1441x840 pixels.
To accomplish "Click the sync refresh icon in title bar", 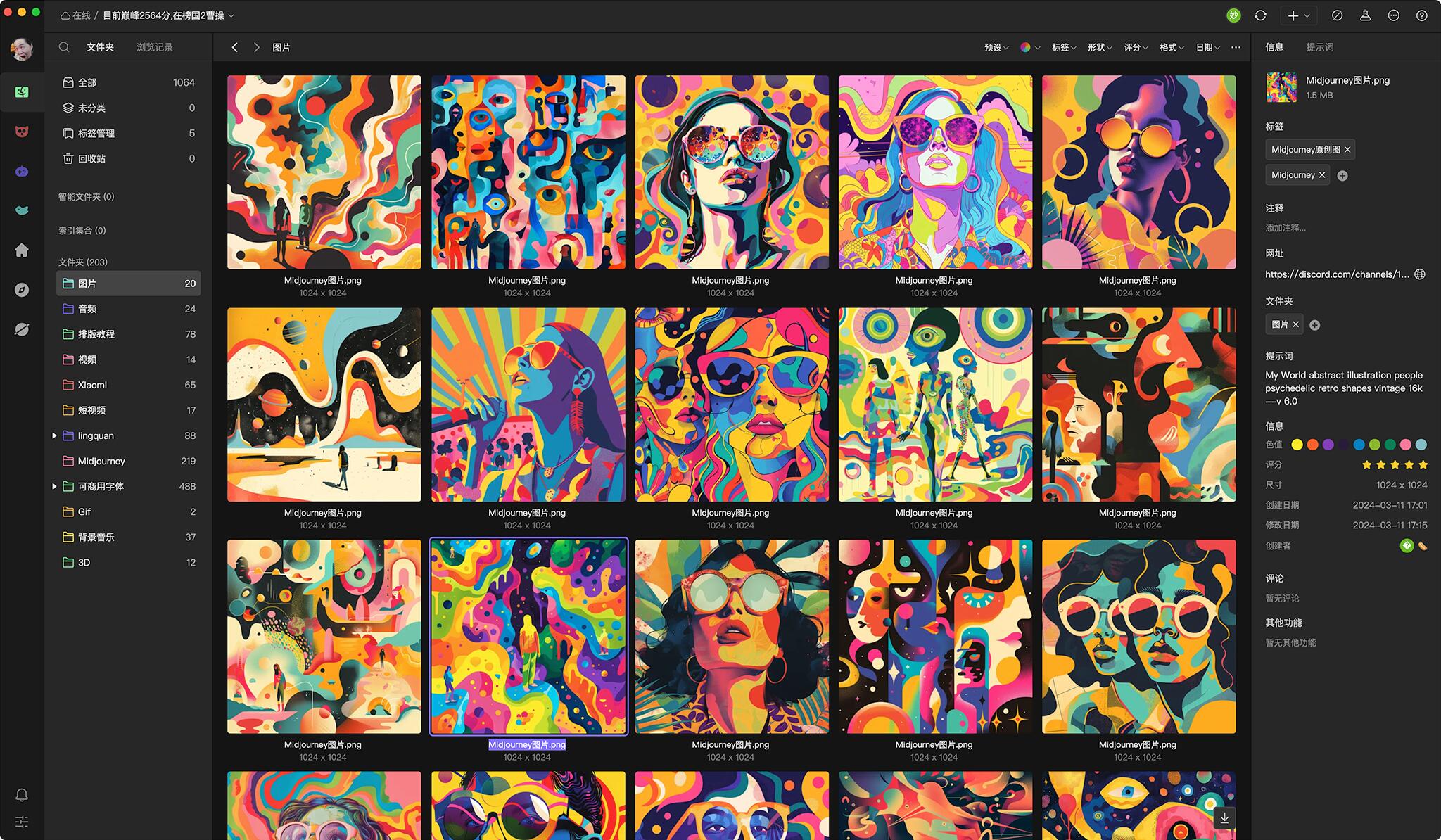I will [1260, 15].
